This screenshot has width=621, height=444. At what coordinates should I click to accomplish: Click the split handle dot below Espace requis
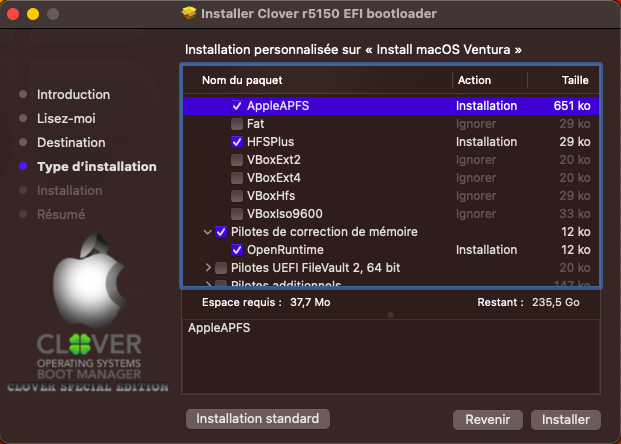click(391, 315)
